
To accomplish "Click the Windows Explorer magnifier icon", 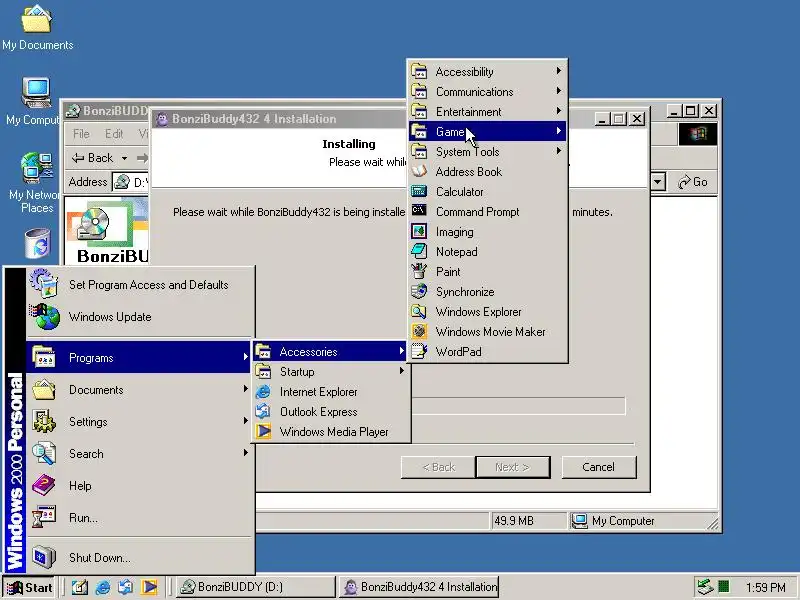I will [419, 311].
